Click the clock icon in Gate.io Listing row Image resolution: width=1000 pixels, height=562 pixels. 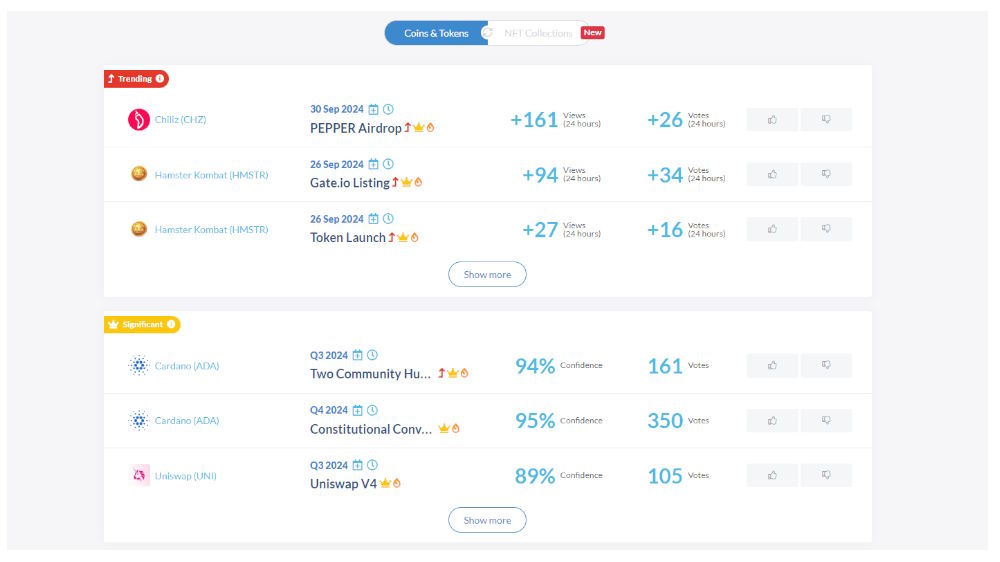[x=388, y=164]
